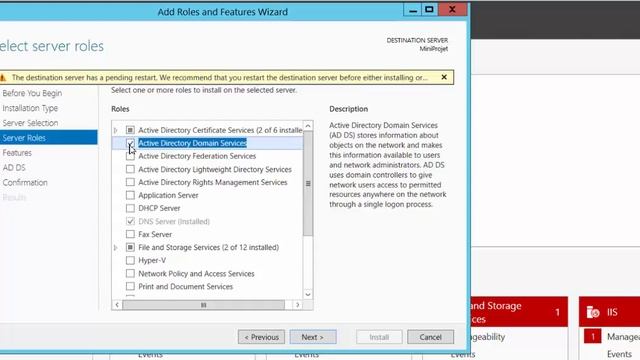Dismiss the pending restart warning banner
This screenshot has height=360, width=640.
[444, 77]
